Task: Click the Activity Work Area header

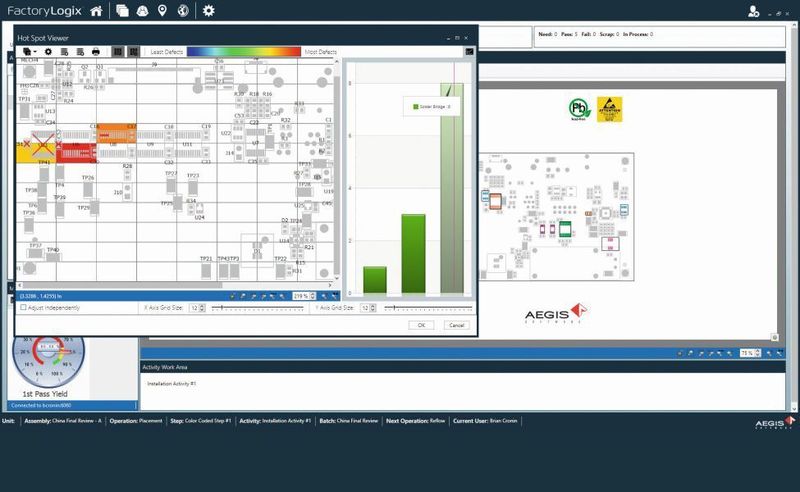Action: pyautogui.click(x=463, y=367)
